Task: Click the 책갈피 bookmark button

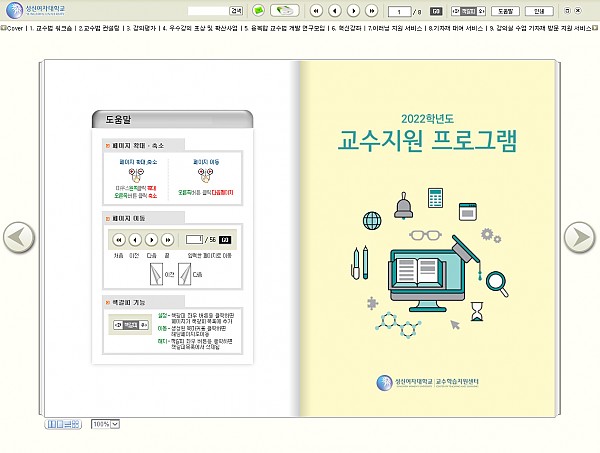Action: (x=469, y=11)
